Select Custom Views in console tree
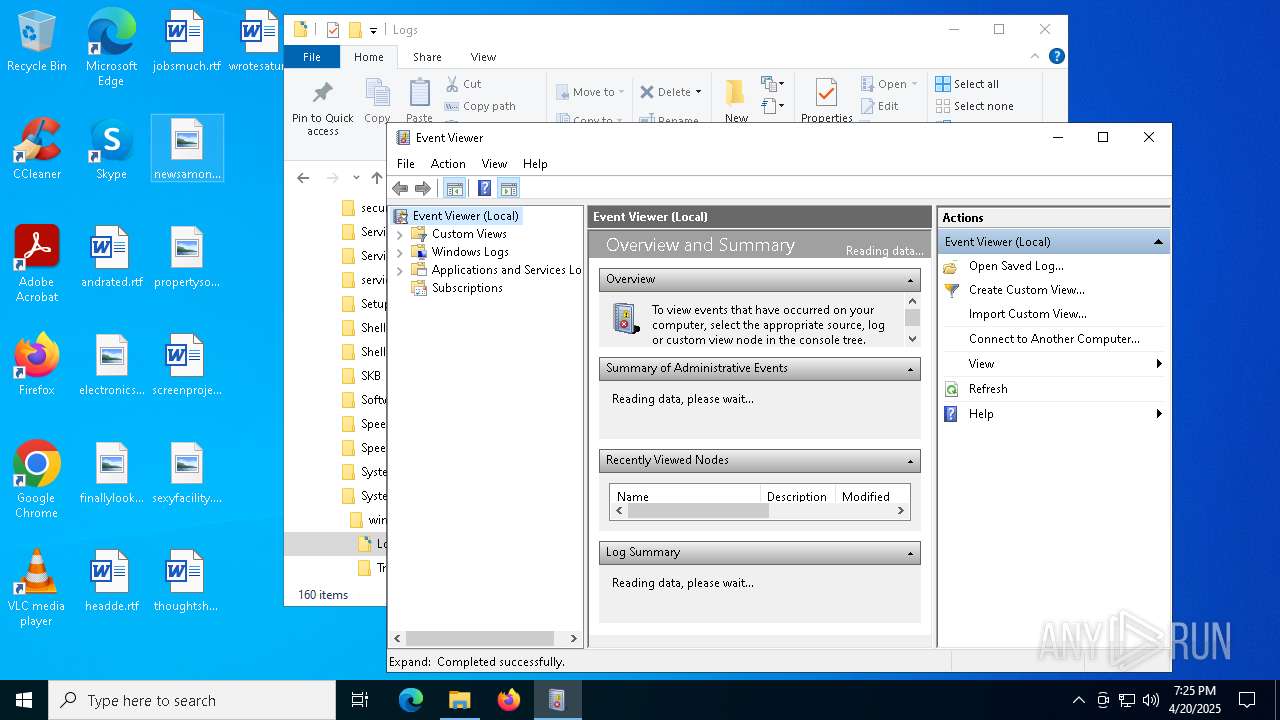 point(469,234)
